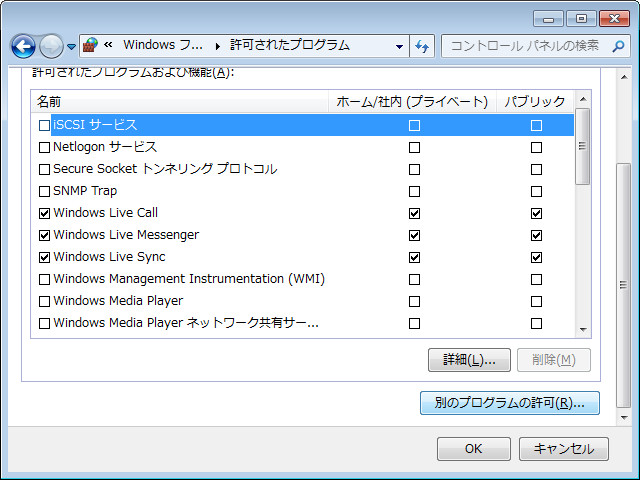Sort by the 名前 column header

tap(180, 101)
